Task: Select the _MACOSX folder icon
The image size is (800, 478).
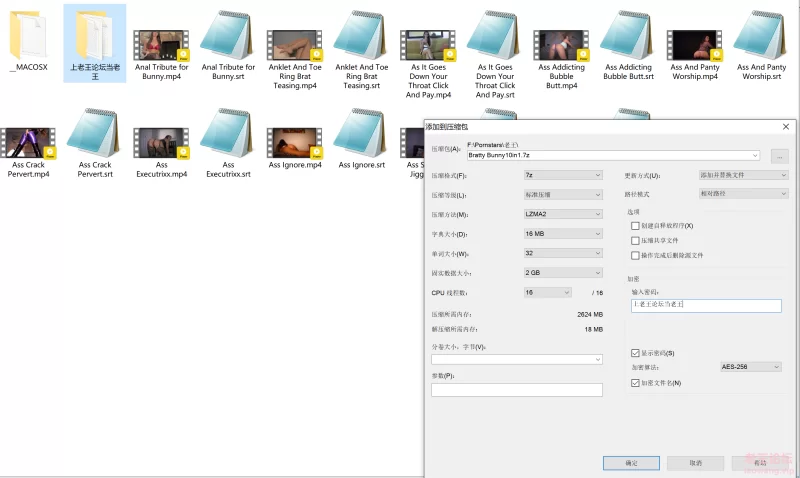Action: point(29,36)
